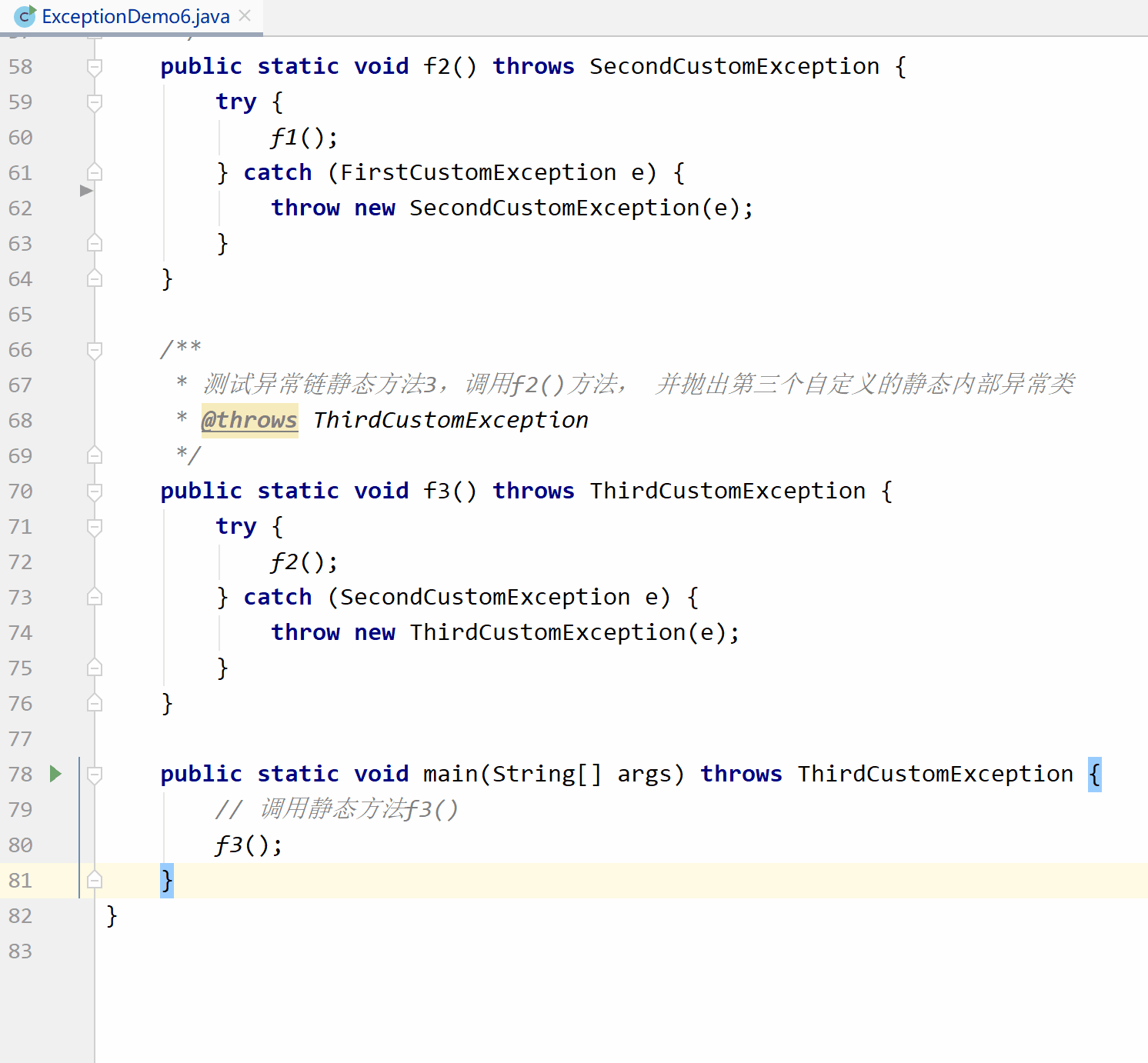
Task: Click highlighted closing brace on line 81
Action: click(x=167, y=880)
